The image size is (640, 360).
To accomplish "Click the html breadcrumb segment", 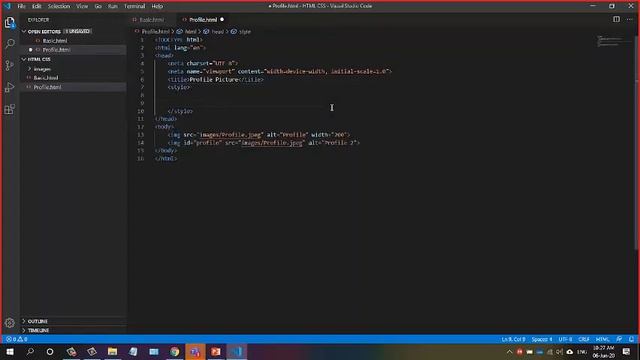I will [x=191, y=31].
